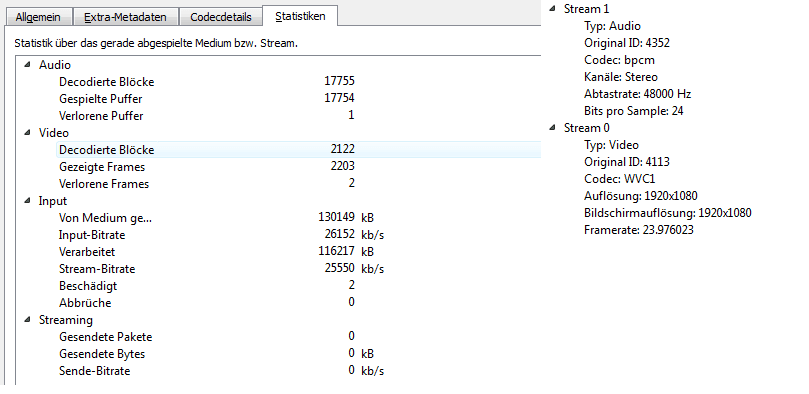Click the Streaming group label
Screen dimensions: 809x394
(66, 320)
